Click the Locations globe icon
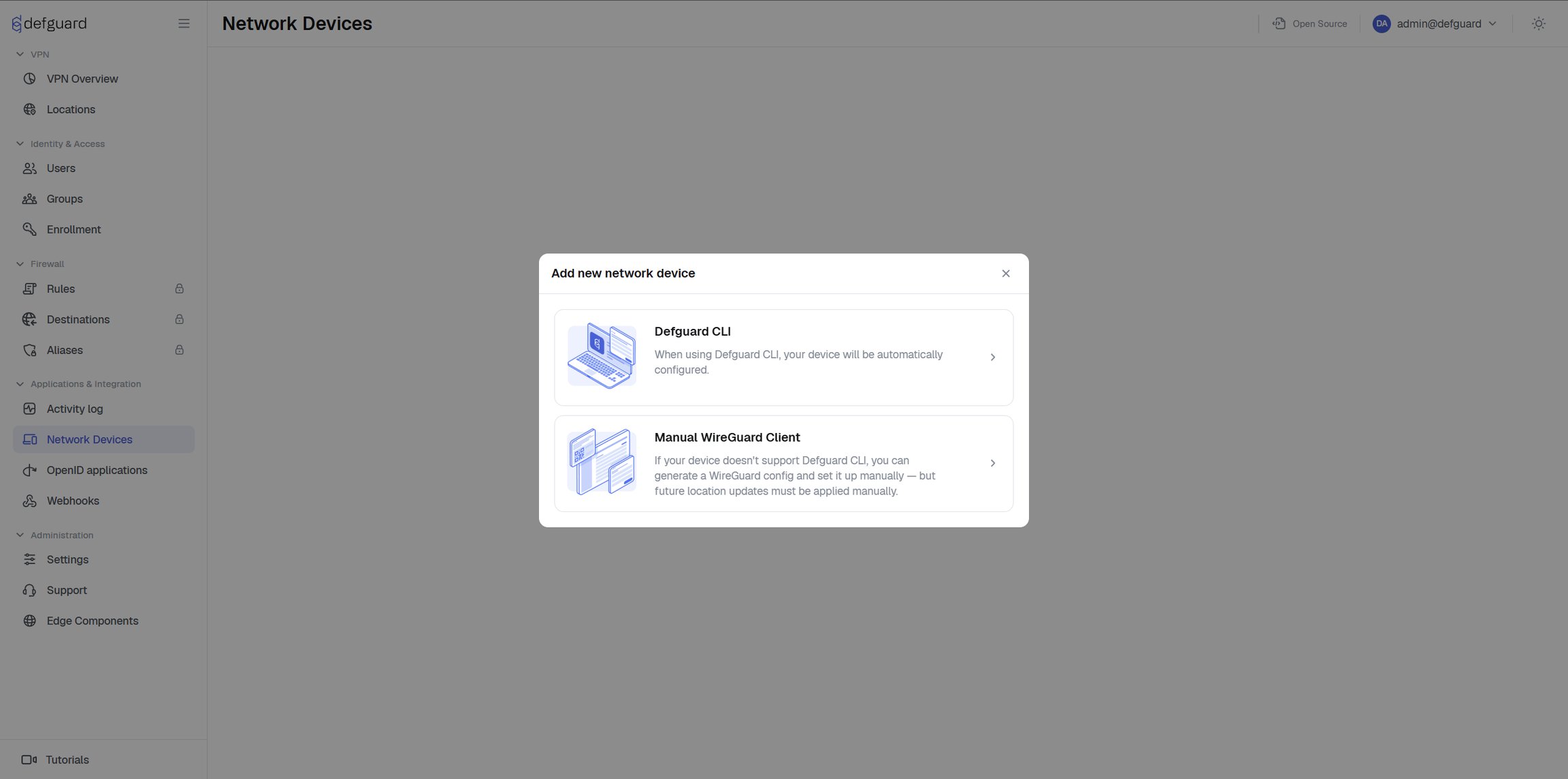The height and width of the screenshot is (779, 1568). [x=29, y=110]
